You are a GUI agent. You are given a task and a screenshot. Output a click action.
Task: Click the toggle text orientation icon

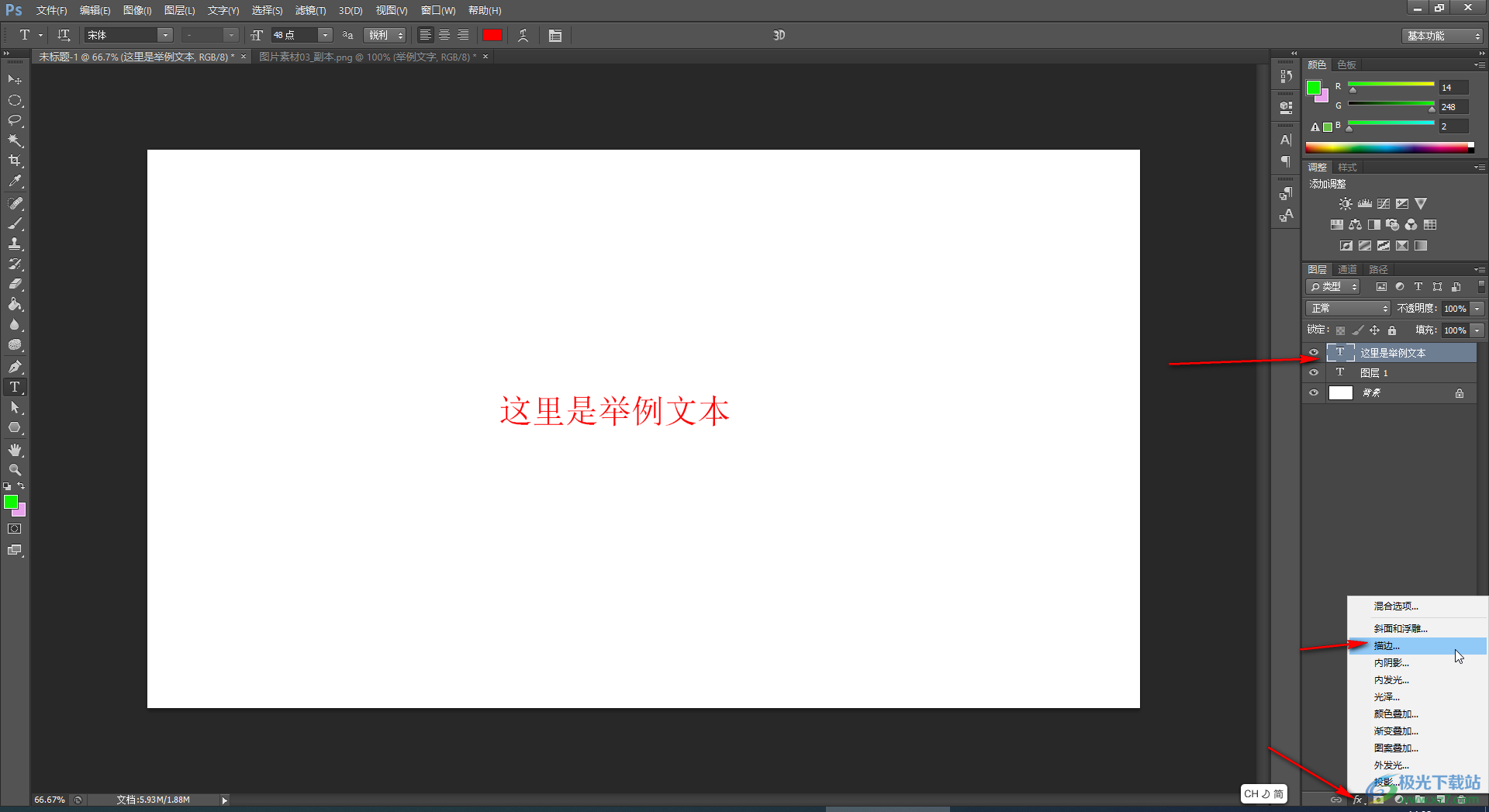64,35
